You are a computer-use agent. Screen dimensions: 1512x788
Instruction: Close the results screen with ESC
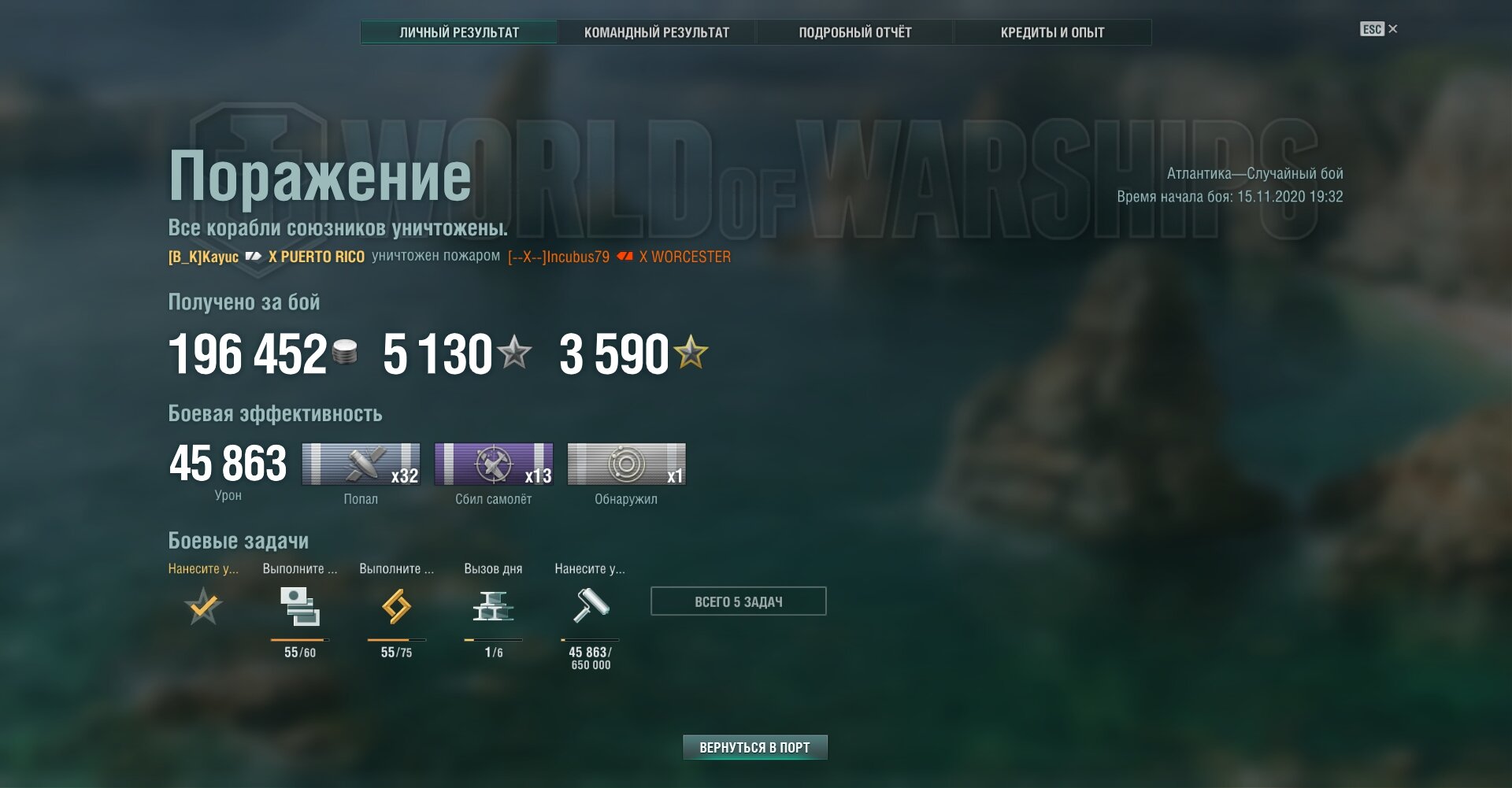[x=1379, y=29]
